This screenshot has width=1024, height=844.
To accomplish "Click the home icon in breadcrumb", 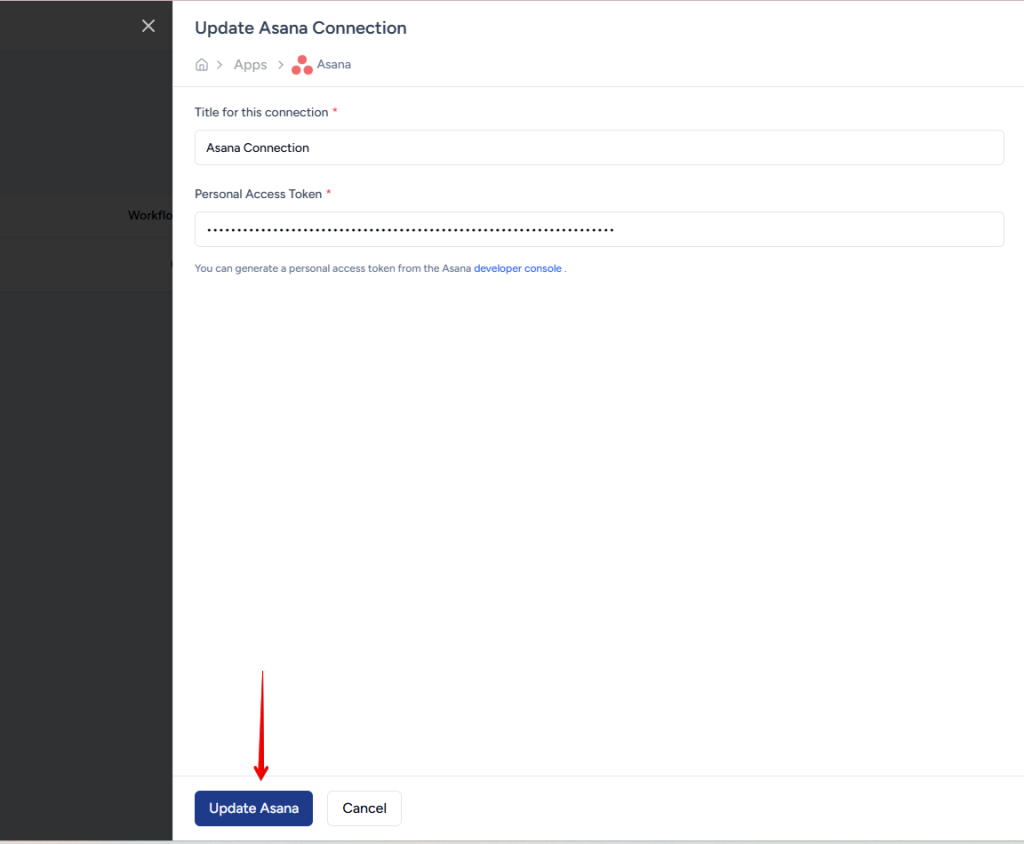I will point(202,65).
